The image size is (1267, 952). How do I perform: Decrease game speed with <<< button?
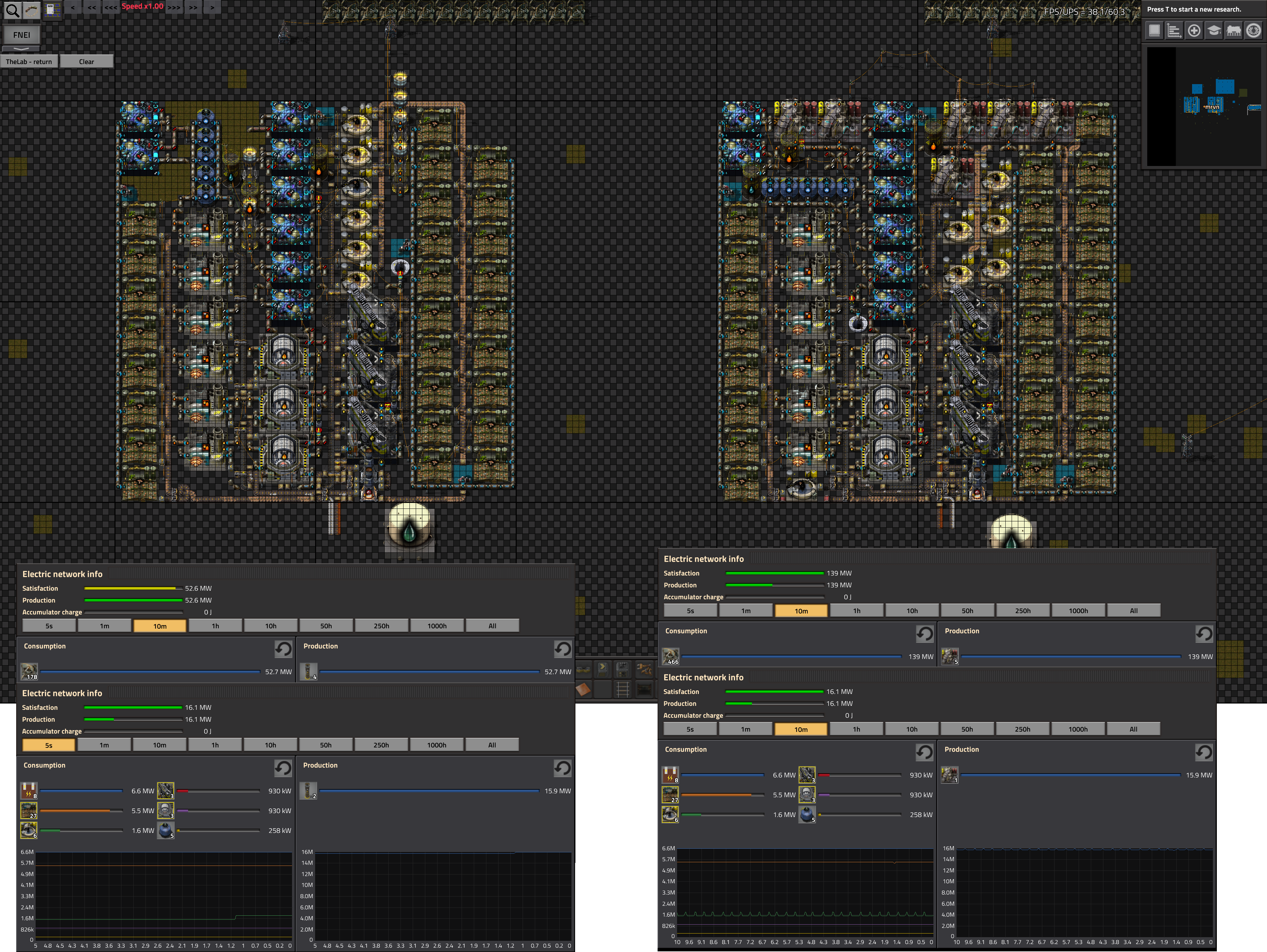point(111,7)
